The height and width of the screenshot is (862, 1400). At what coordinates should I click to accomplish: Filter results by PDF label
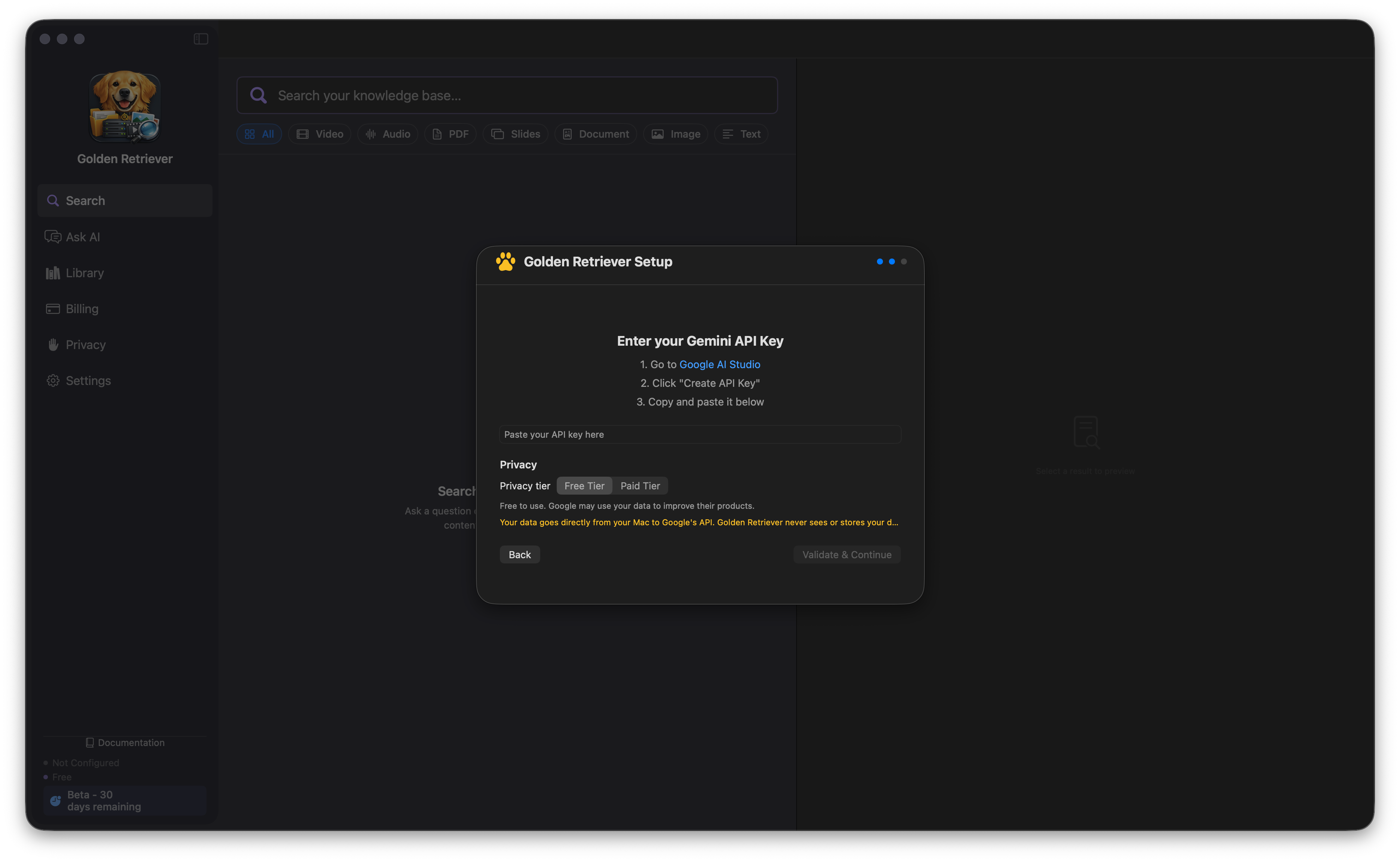tap(458, 134)
